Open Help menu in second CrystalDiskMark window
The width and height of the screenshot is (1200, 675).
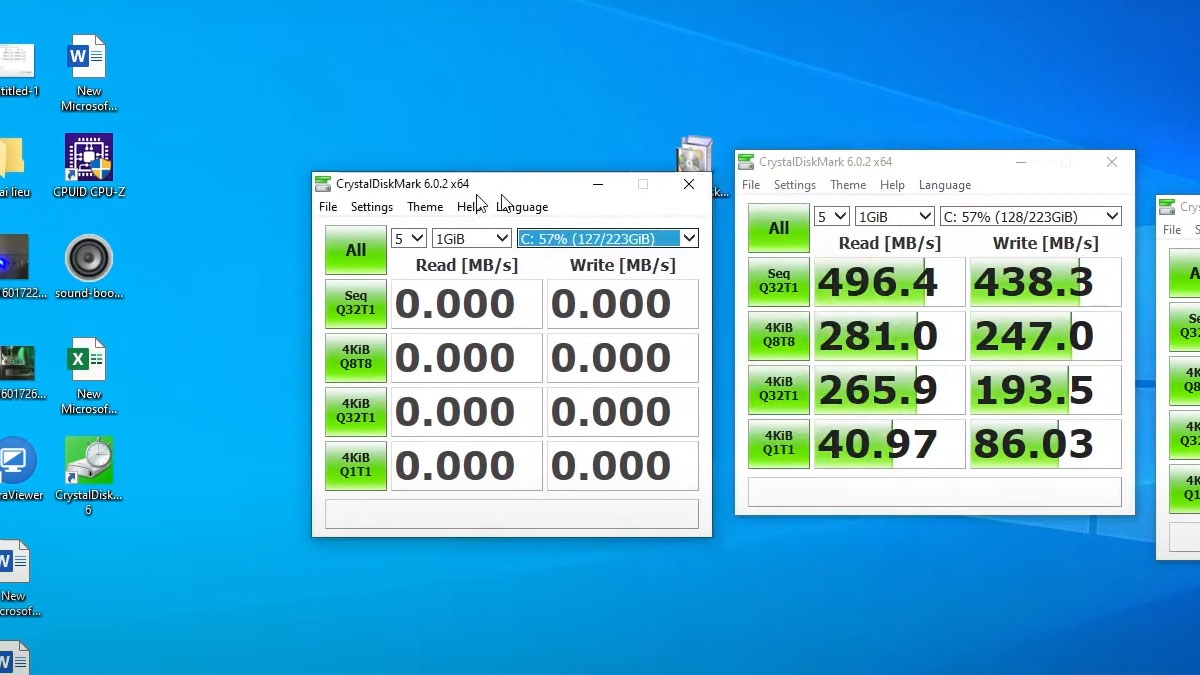892,185
